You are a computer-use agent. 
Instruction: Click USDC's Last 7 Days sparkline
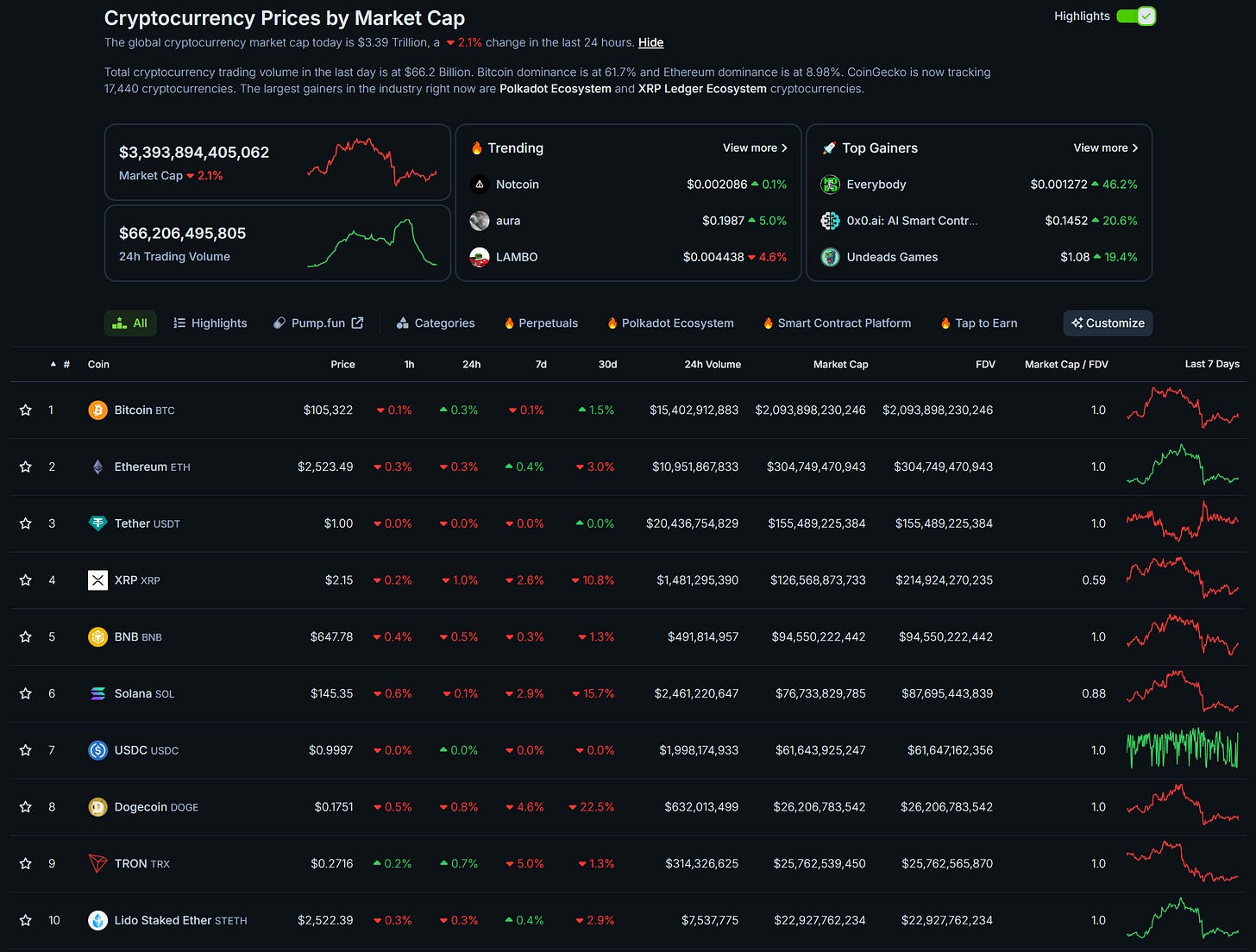click(1183, 748)
